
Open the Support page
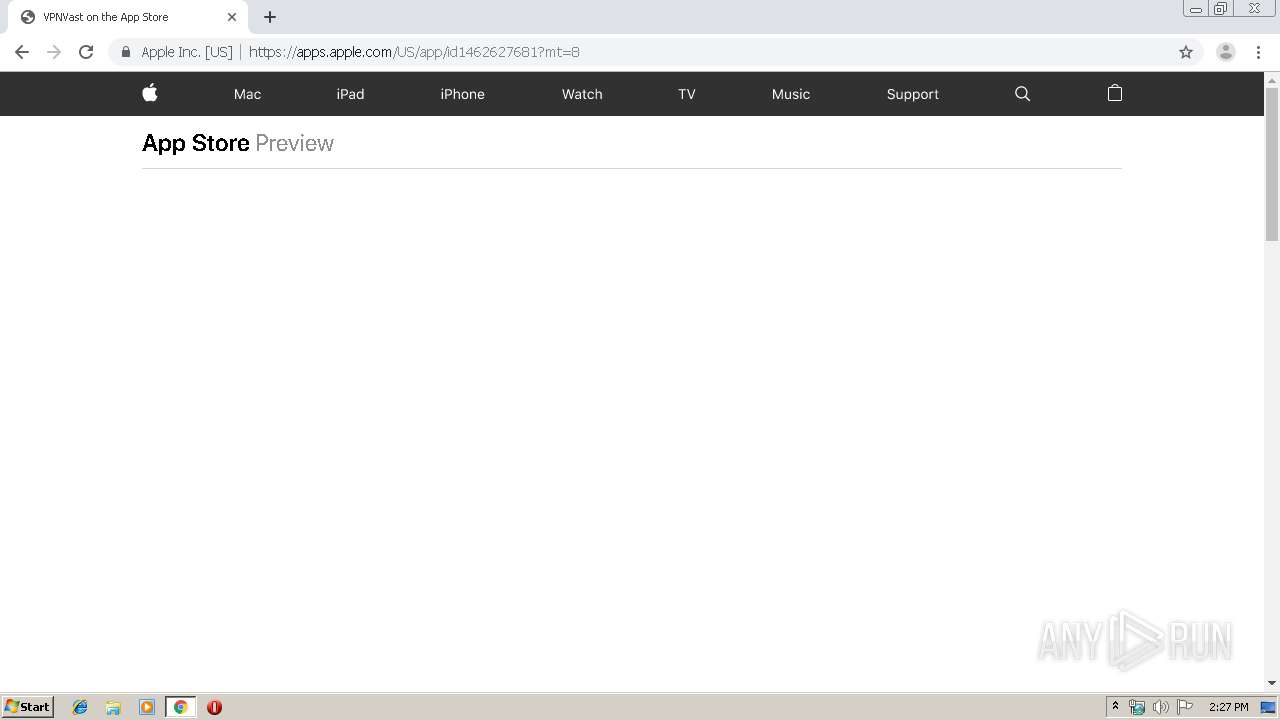point(912,94)
